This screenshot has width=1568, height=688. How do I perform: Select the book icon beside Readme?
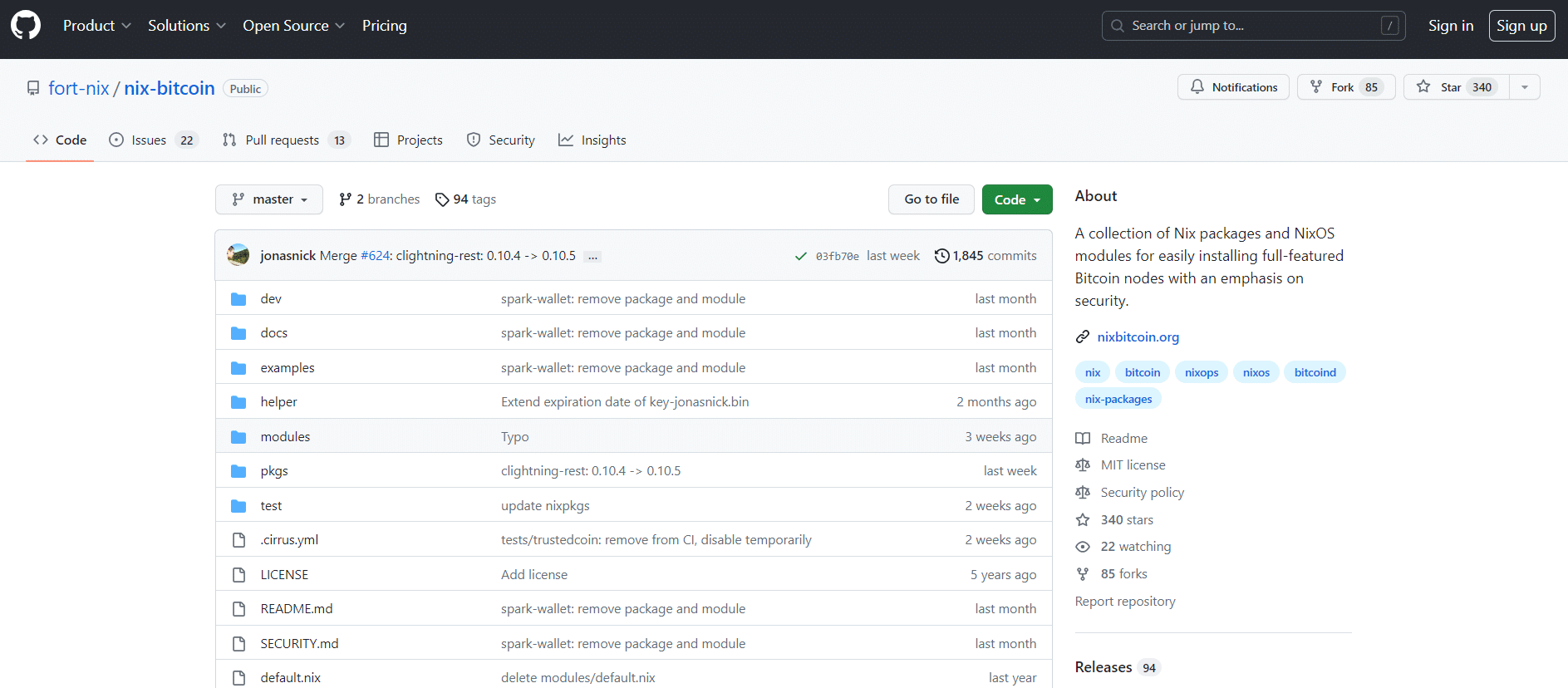point(1083,439)
